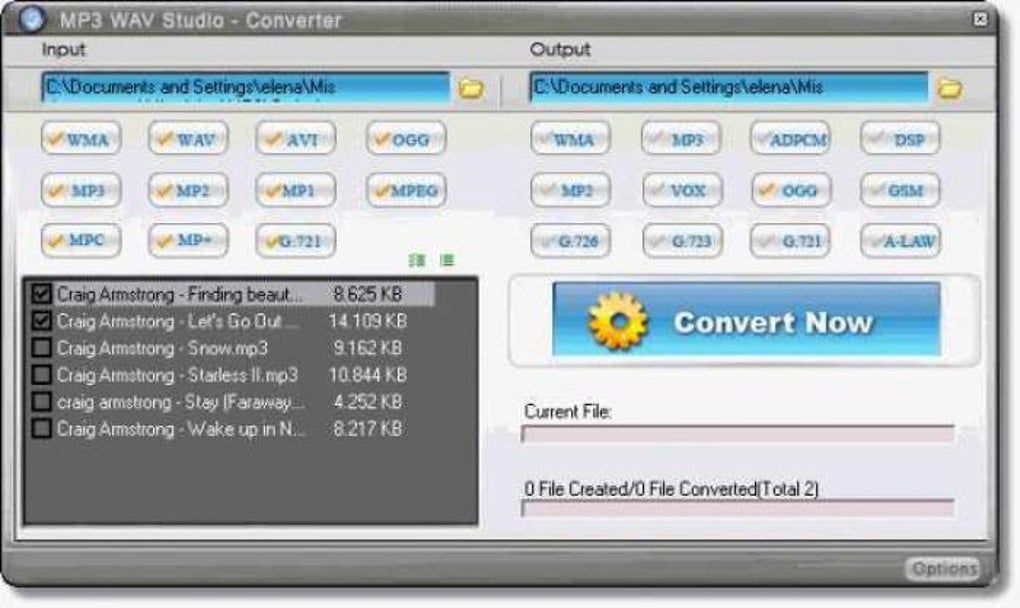Click the 8.217 KB file size
This screenshot has width=1020, height=608.
pos(368,429)
